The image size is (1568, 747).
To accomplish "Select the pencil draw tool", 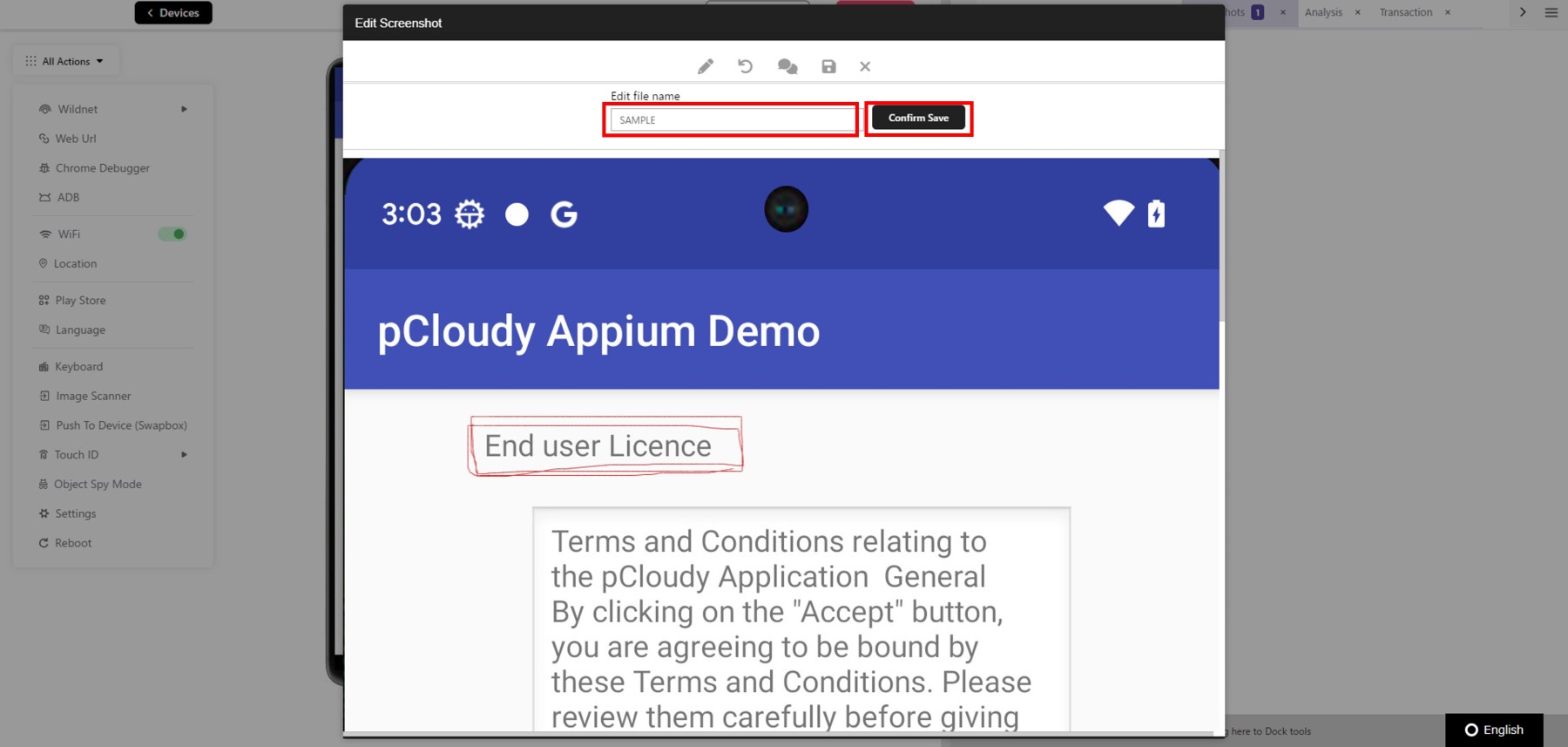I will pyautogui.click(x=706, y=66).
